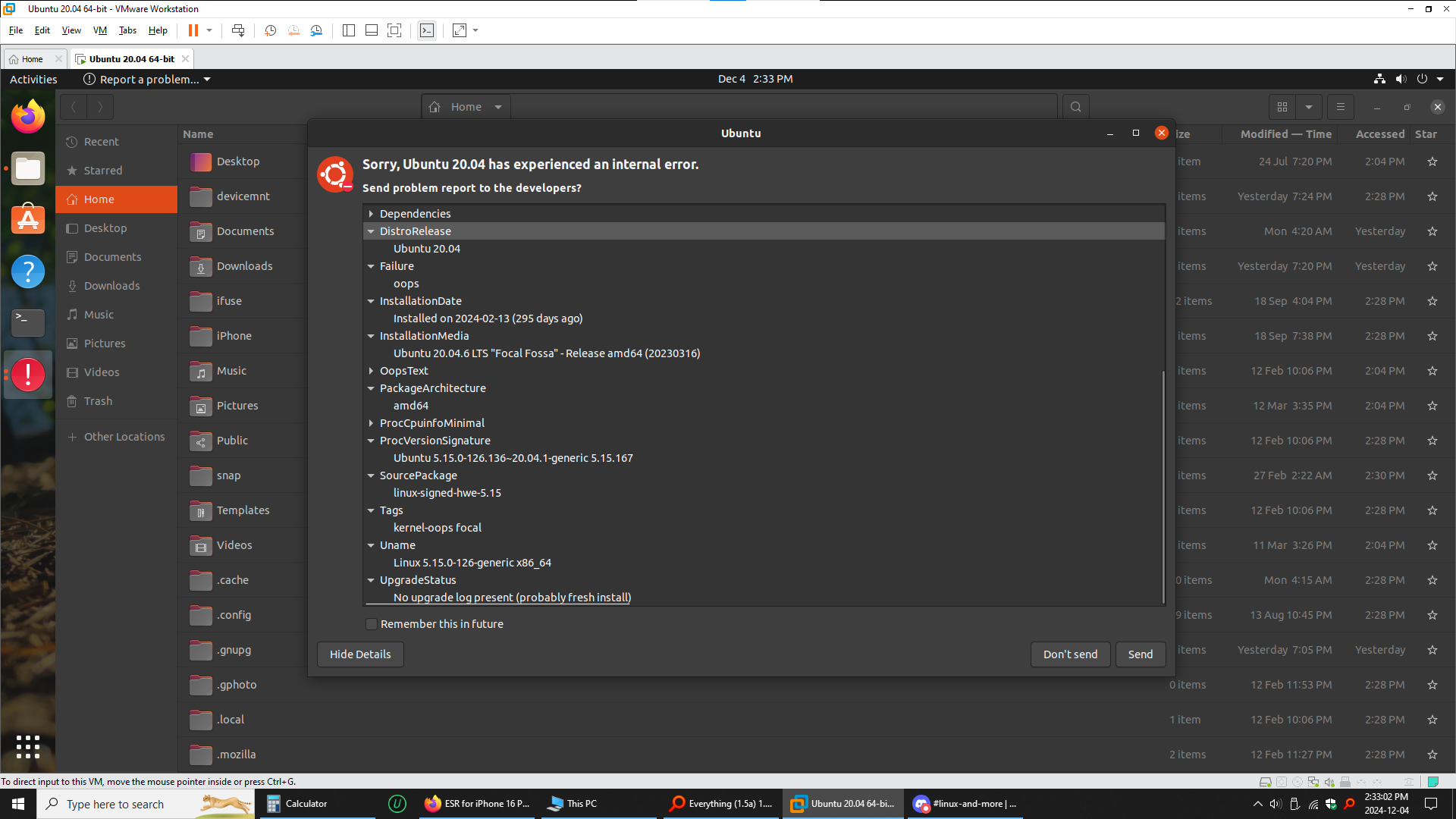1456x819 pixels.
Task: Click Windows Start button
Action: click(x=18, y=804)
